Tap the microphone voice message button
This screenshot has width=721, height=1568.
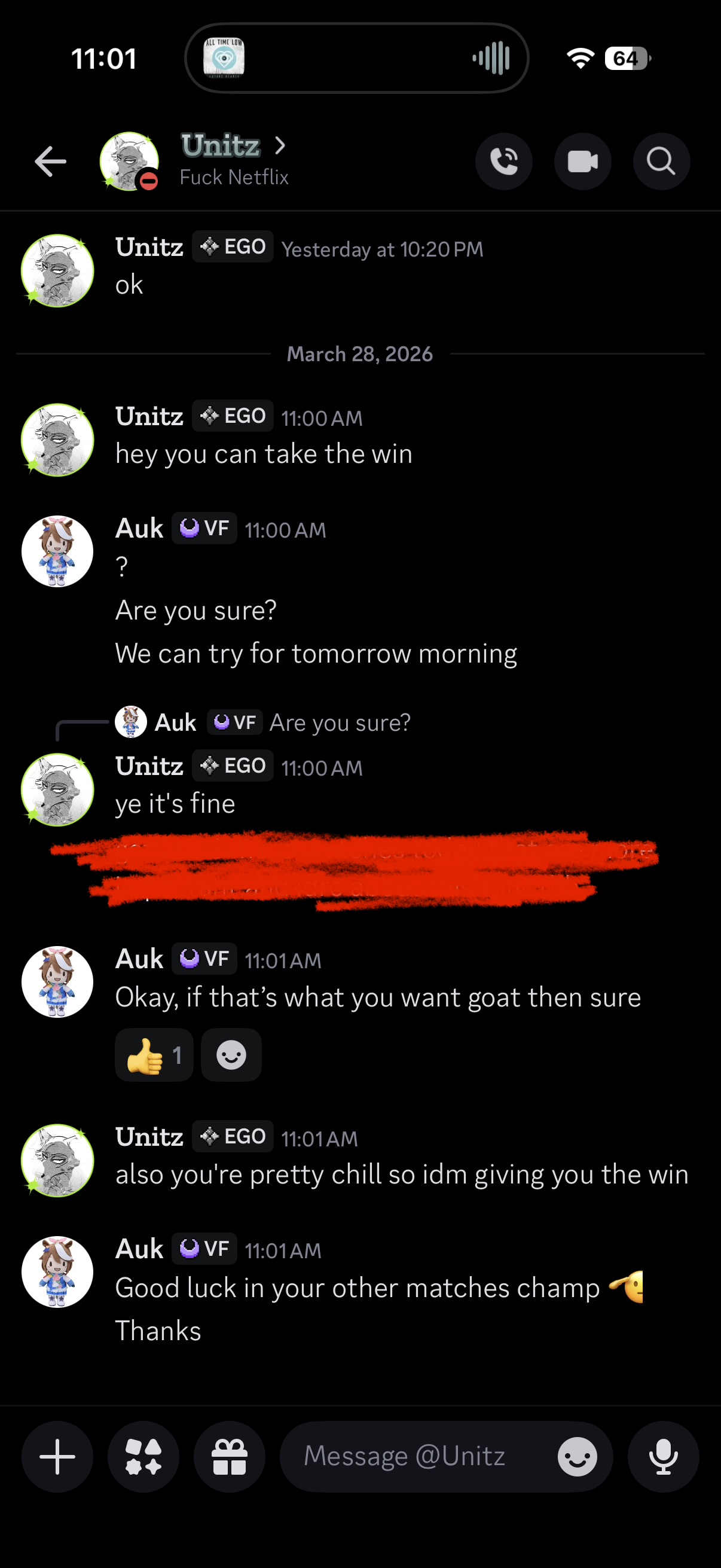663,1457
